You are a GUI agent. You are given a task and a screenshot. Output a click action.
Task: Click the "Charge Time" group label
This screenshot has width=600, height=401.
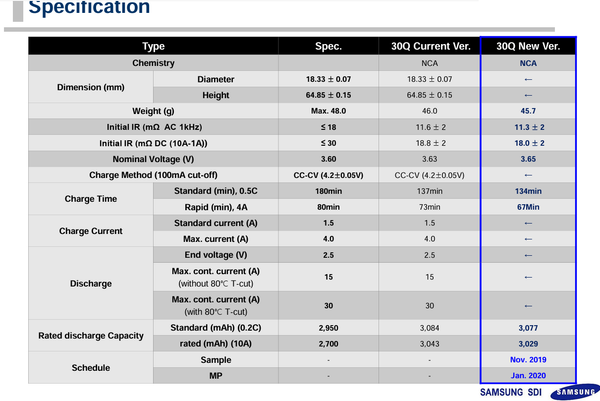pos(91,199)
